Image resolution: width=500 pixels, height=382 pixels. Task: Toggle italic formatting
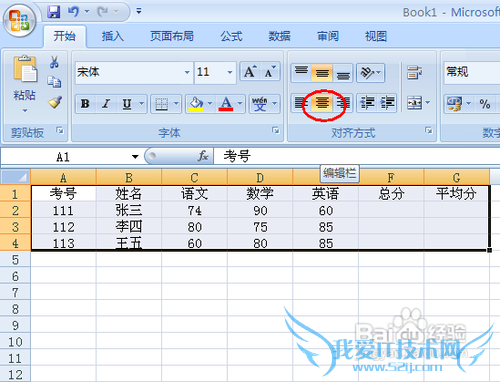[x=106, y=104]
